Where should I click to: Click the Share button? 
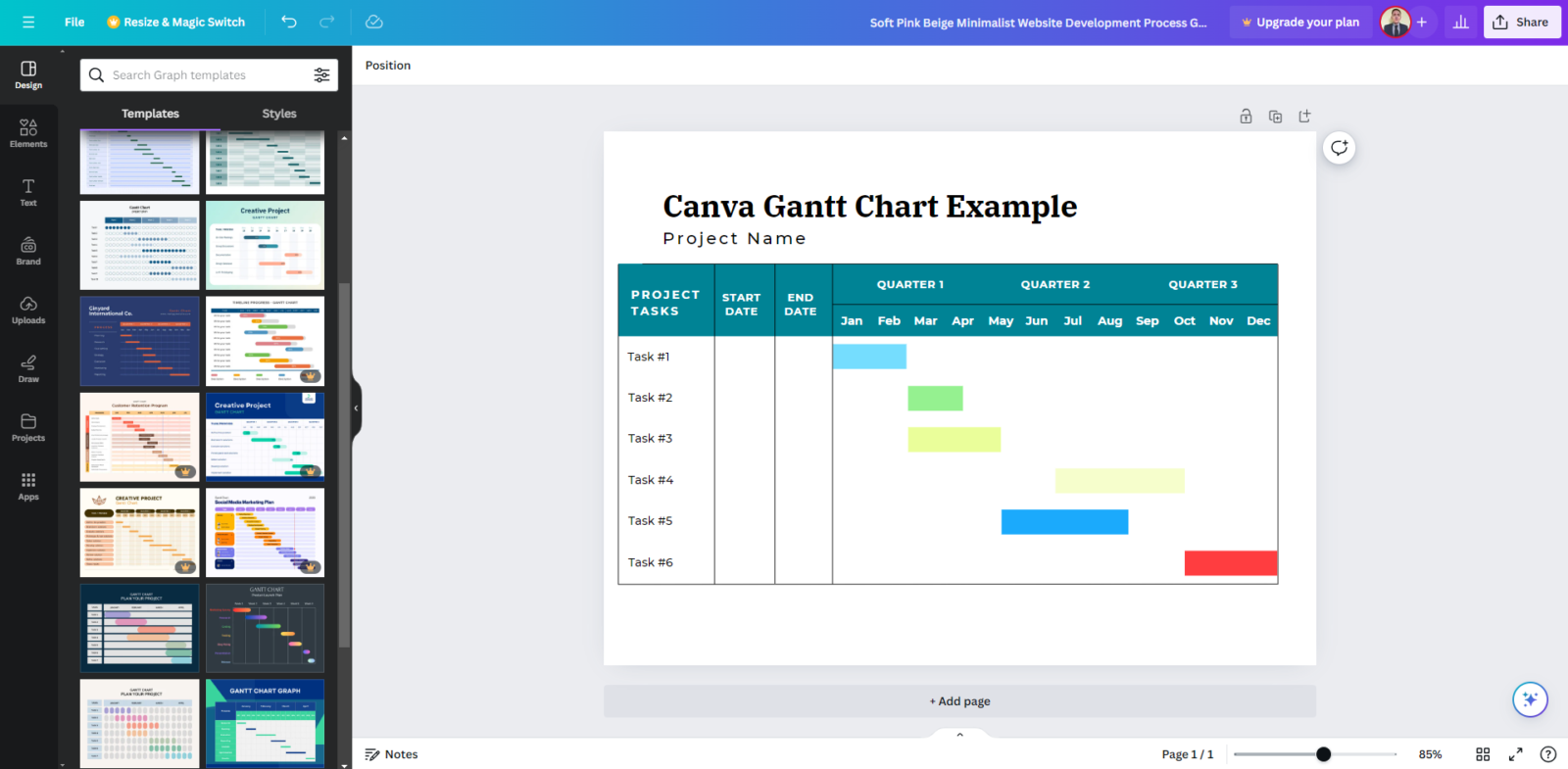(1522, 22)
